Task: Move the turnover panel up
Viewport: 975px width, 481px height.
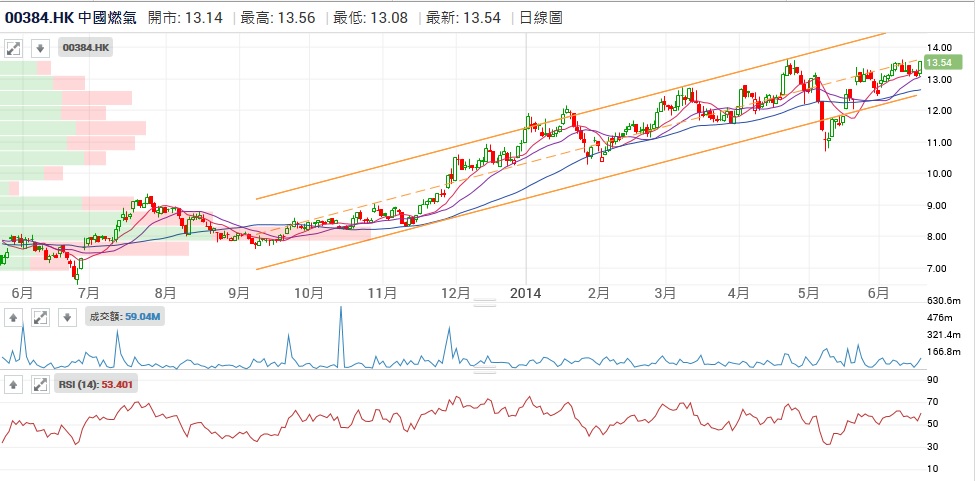Action: coord(15,318)
